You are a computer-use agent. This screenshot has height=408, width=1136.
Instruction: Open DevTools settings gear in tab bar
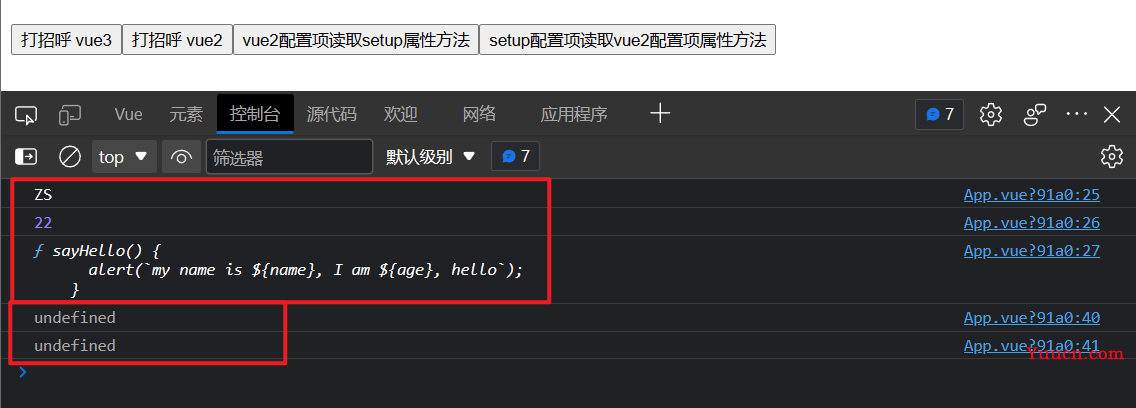coord(990,115)
